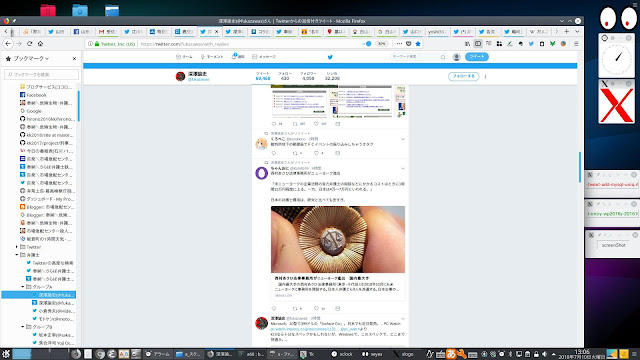Click the bookmark search field in sidebar

41,74
